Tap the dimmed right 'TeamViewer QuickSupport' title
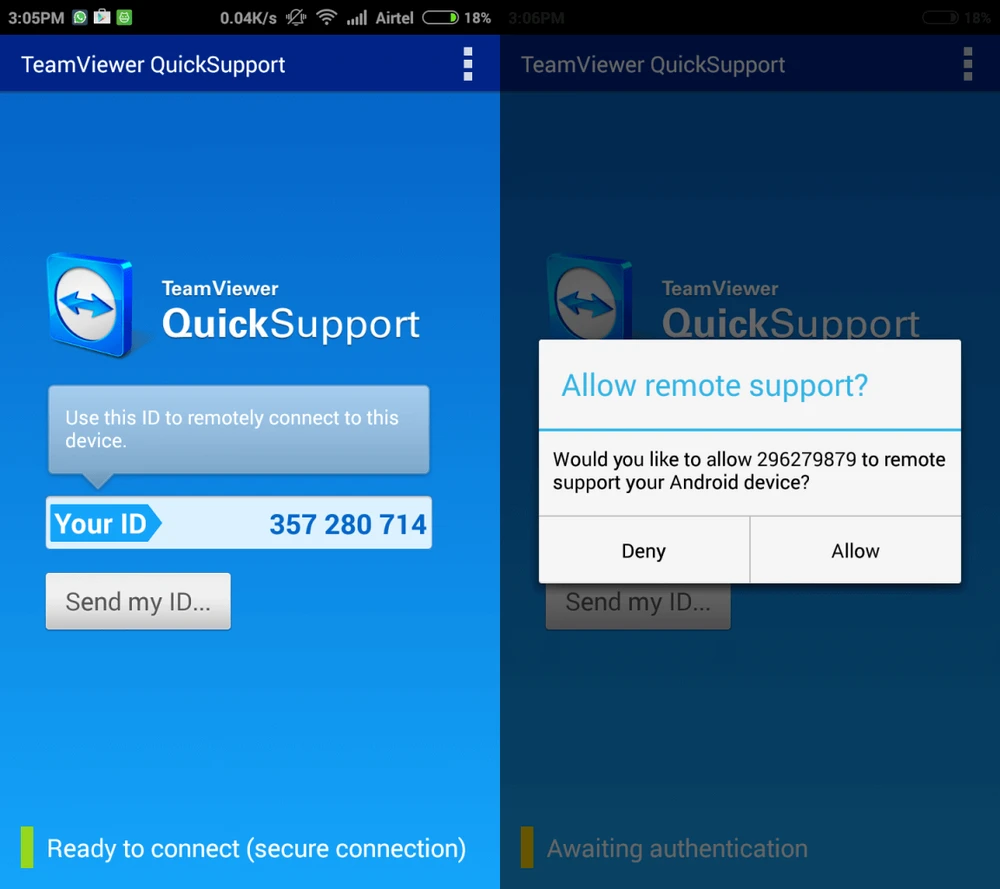Screen dimensions: 1000x889 pos(653,64)
